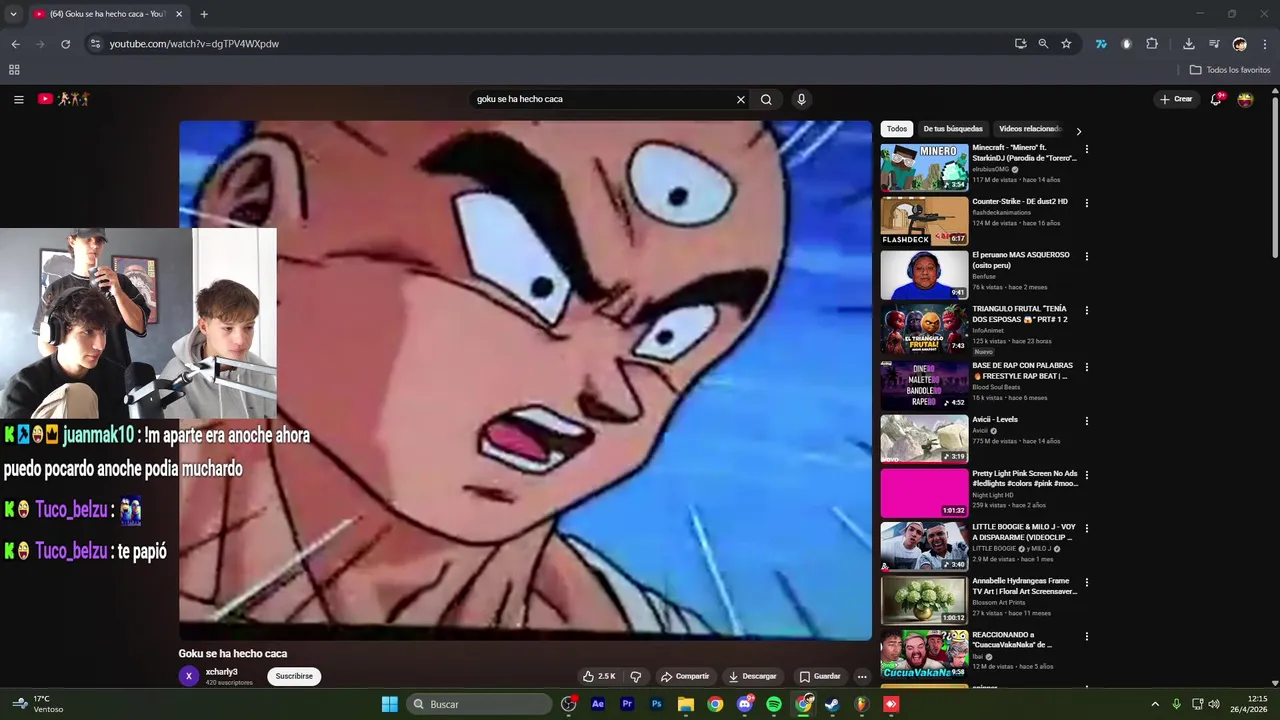Go back to the previous page
Viewport: 1280px width, 720px height.
tap(15, 44)
